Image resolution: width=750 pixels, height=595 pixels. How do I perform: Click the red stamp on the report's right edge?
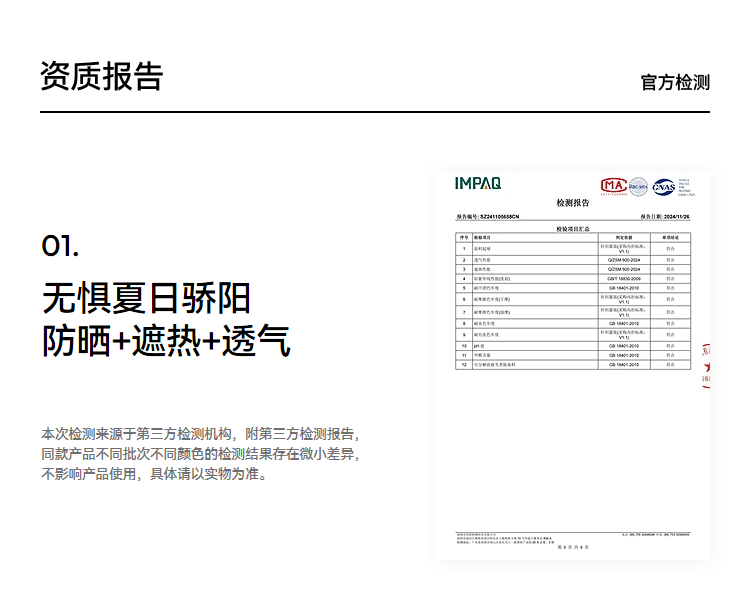[x=706, y=365]
